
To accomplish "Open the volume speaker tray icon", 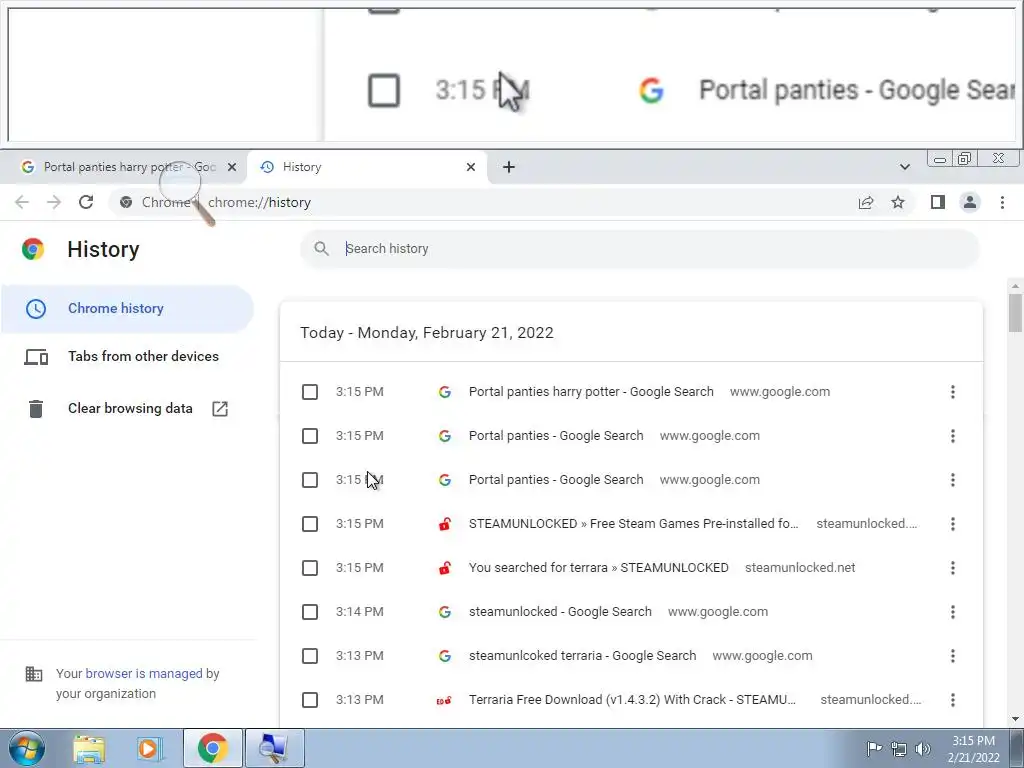I will [x=922, y=748].
